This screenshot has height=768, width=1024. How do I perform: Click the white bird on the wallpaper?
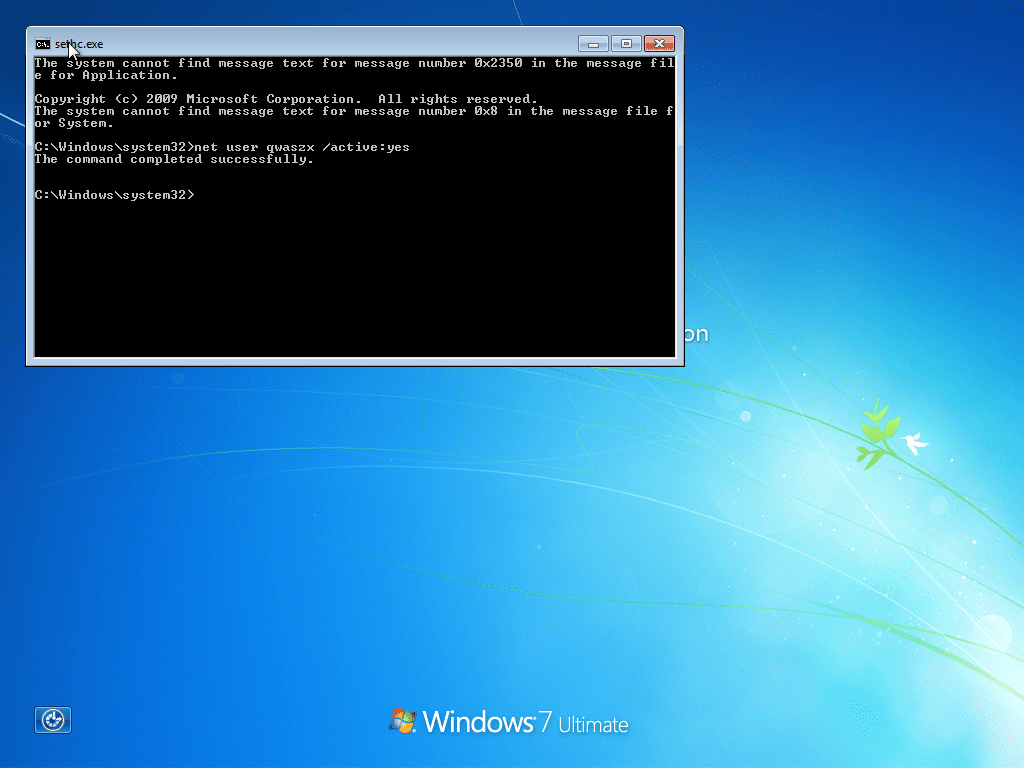pyautogui.click(x=916, y=442)
